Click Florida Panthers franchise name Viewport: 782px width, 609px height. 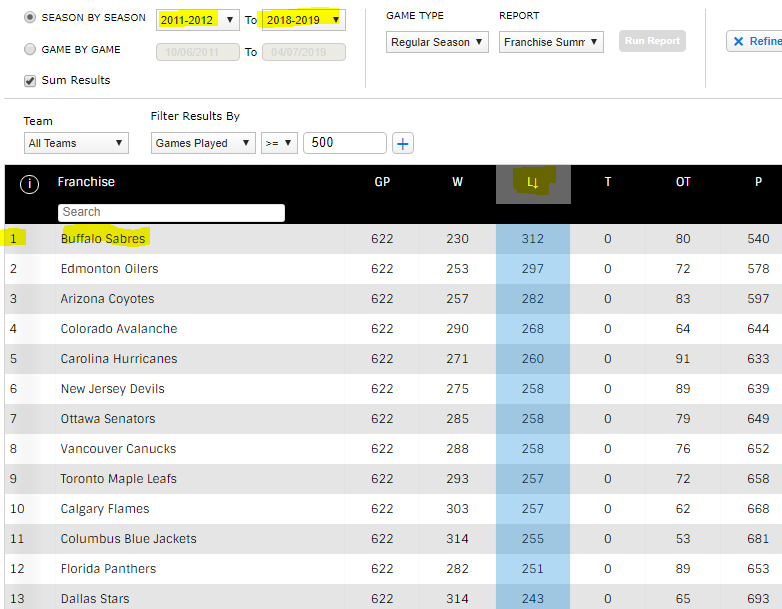(x=108, y=569)
